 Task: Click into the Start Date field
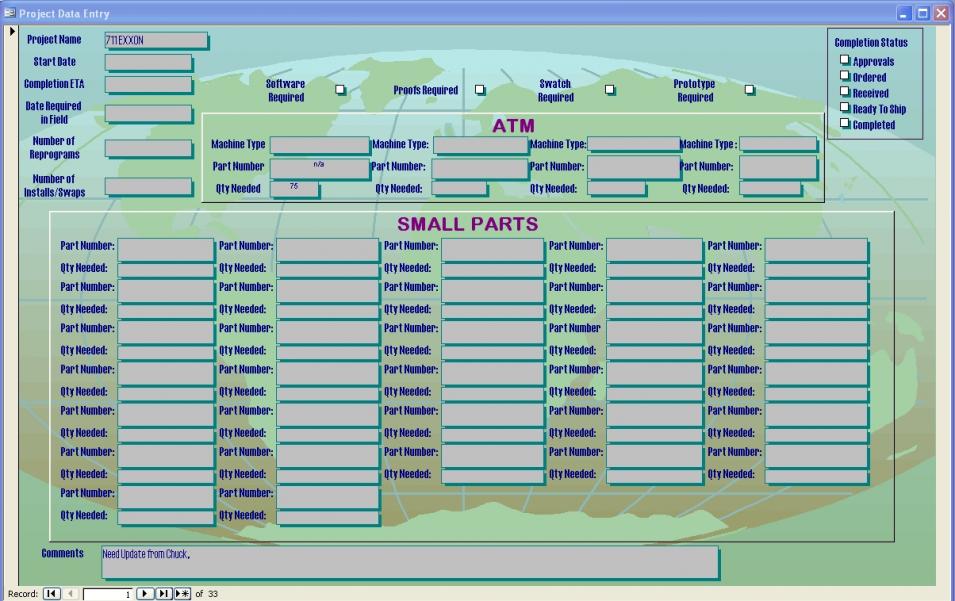pos(148,62)
